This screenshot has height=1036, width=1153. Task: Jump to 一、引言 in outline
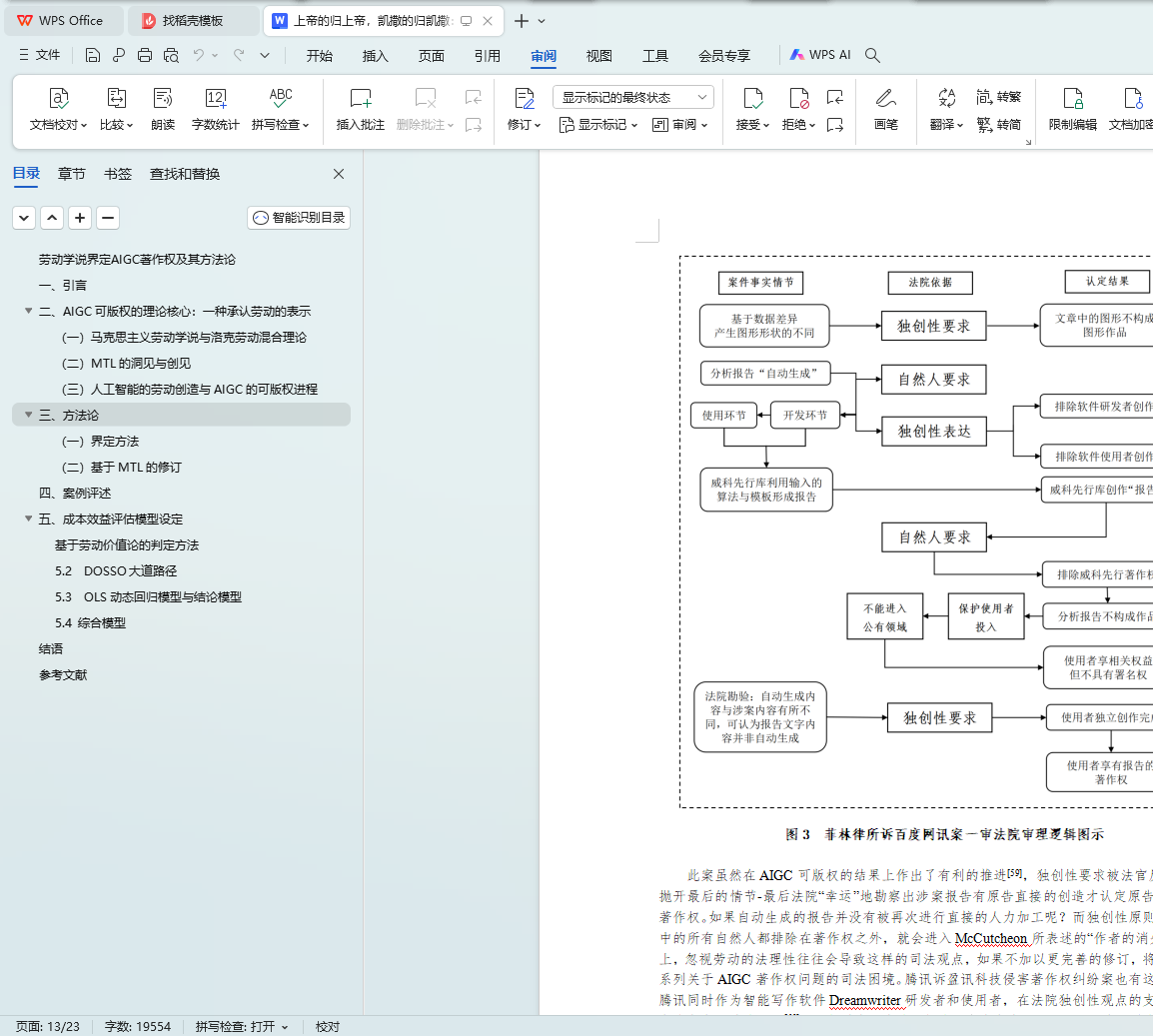63,286
